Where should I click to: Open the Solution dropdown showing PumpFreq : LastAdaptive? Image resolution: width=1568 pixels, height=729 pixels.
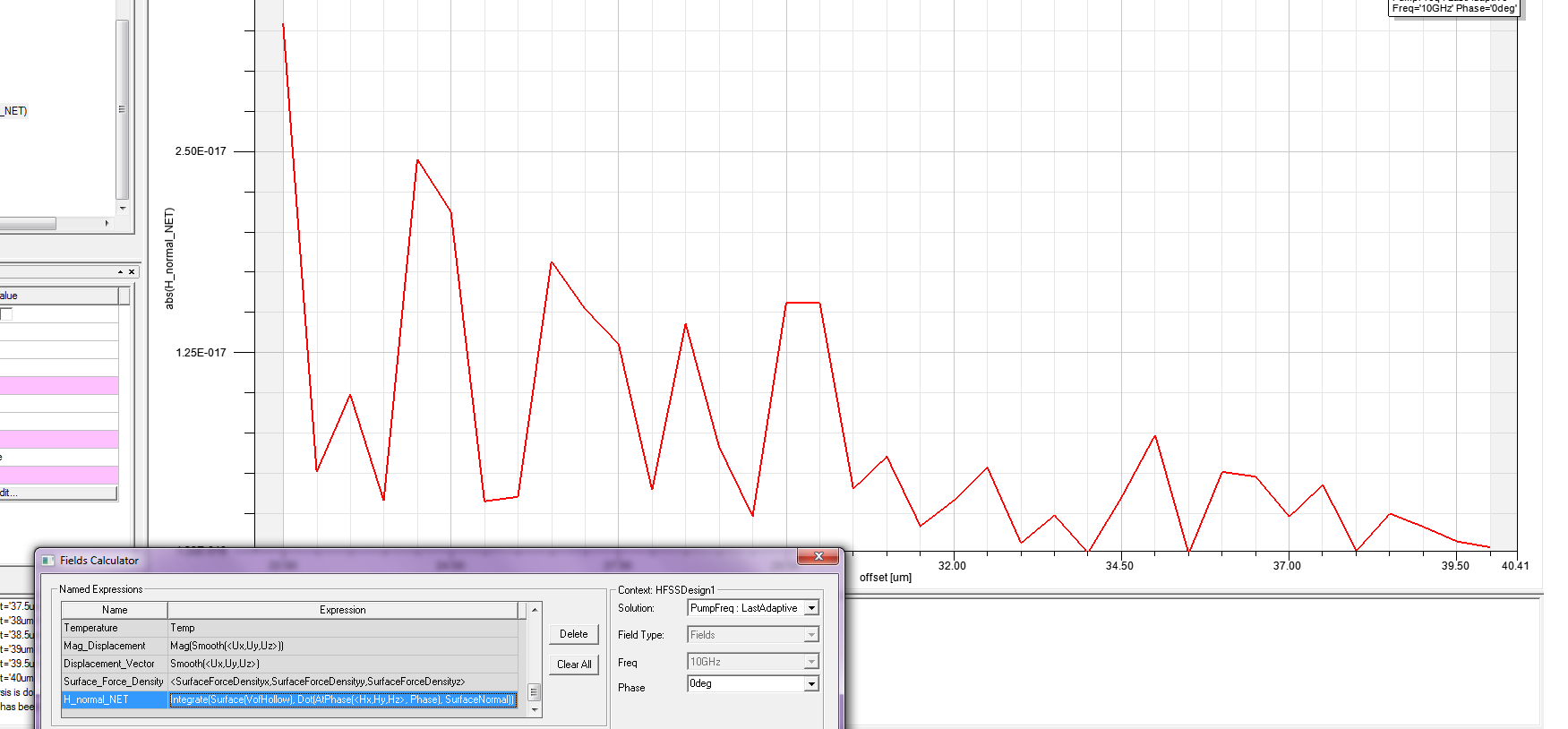811,608
